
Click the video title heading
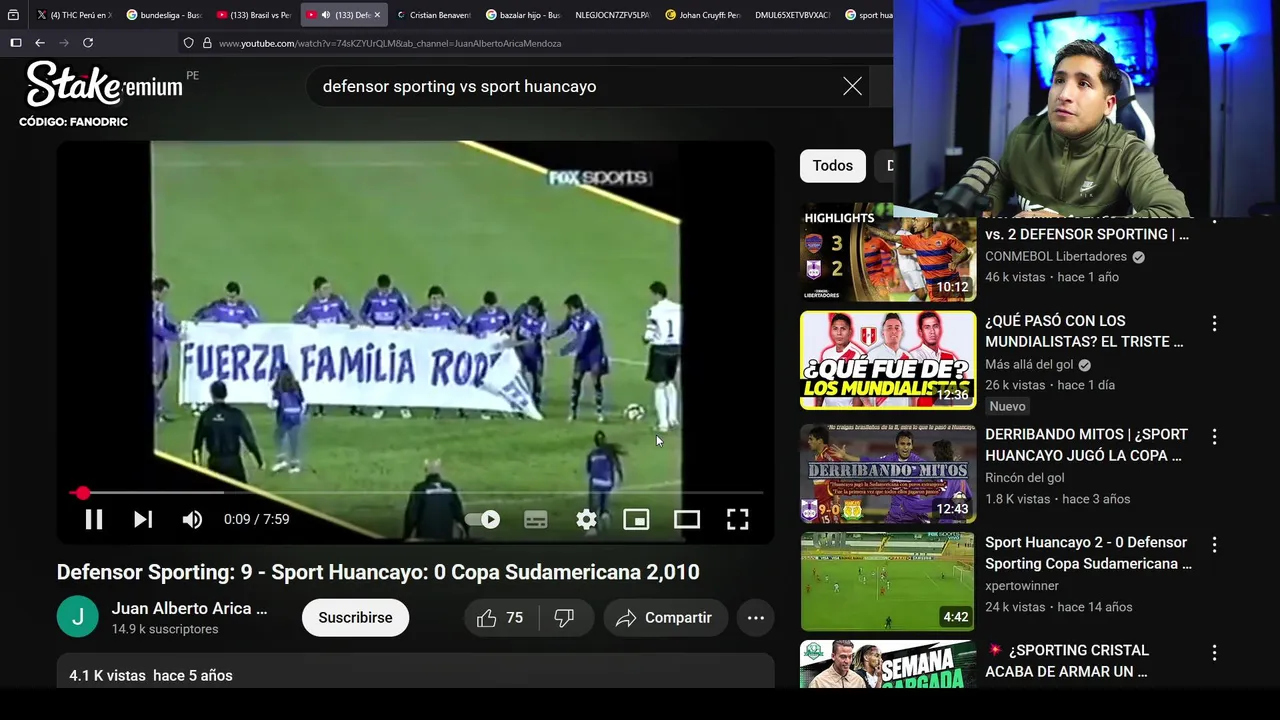click(378, 572)
